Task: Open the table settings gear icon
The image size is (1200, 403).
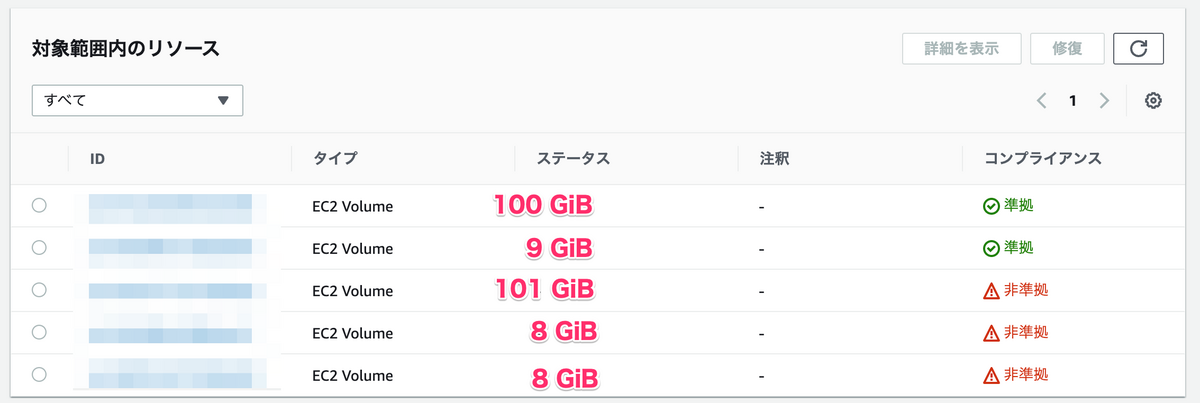Action: [x=1153, y=100]
